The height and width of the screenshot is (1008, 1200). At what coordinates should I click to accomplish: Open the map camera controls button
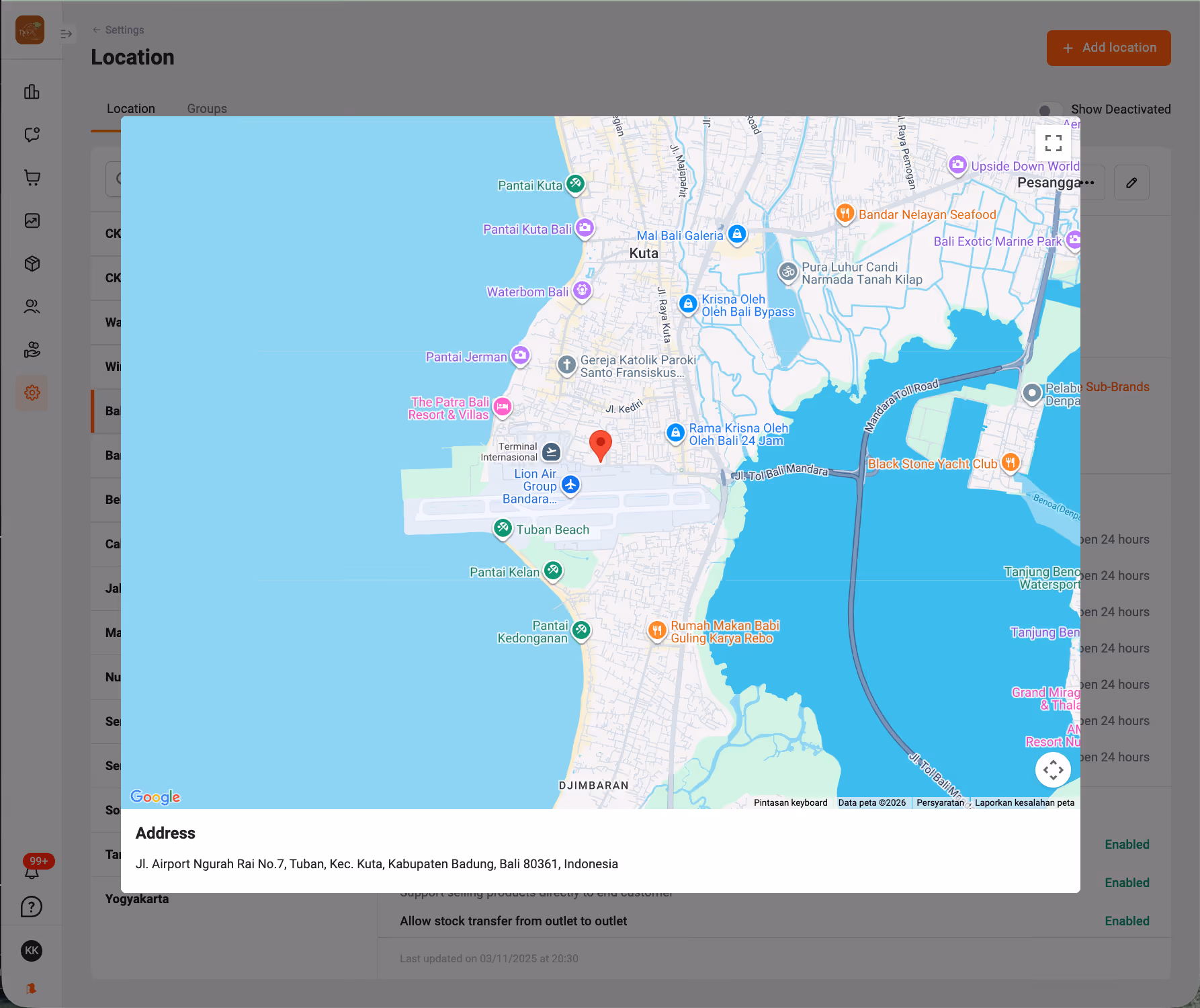1053,769
